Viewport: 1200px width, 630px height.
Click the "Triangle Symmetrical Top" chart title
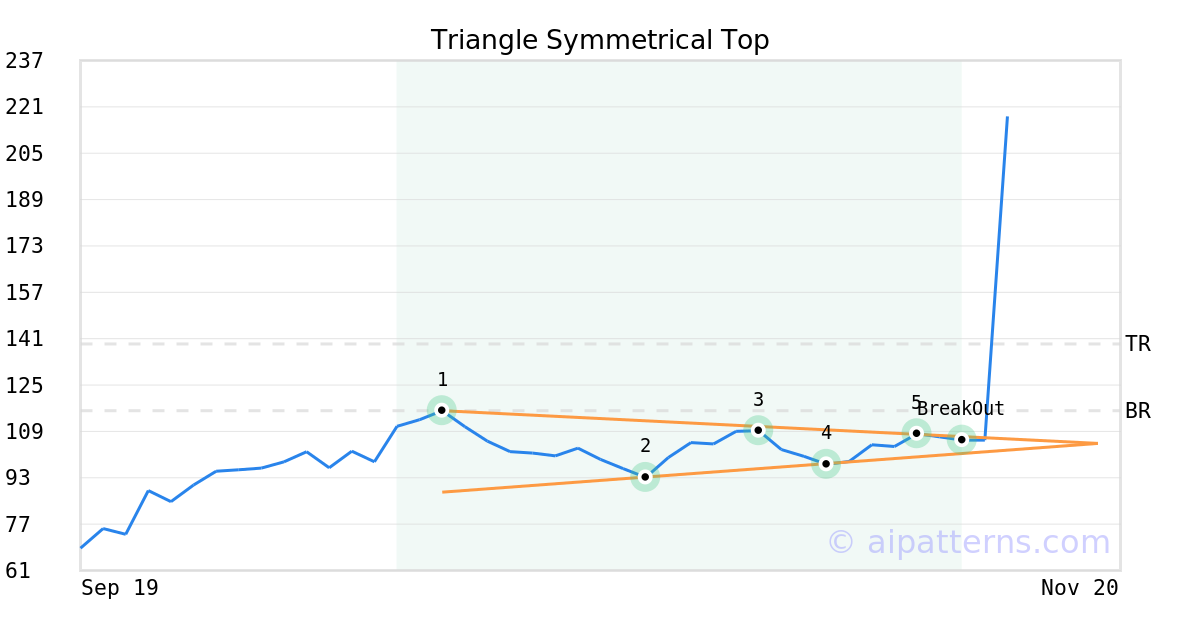pos(600,40)
